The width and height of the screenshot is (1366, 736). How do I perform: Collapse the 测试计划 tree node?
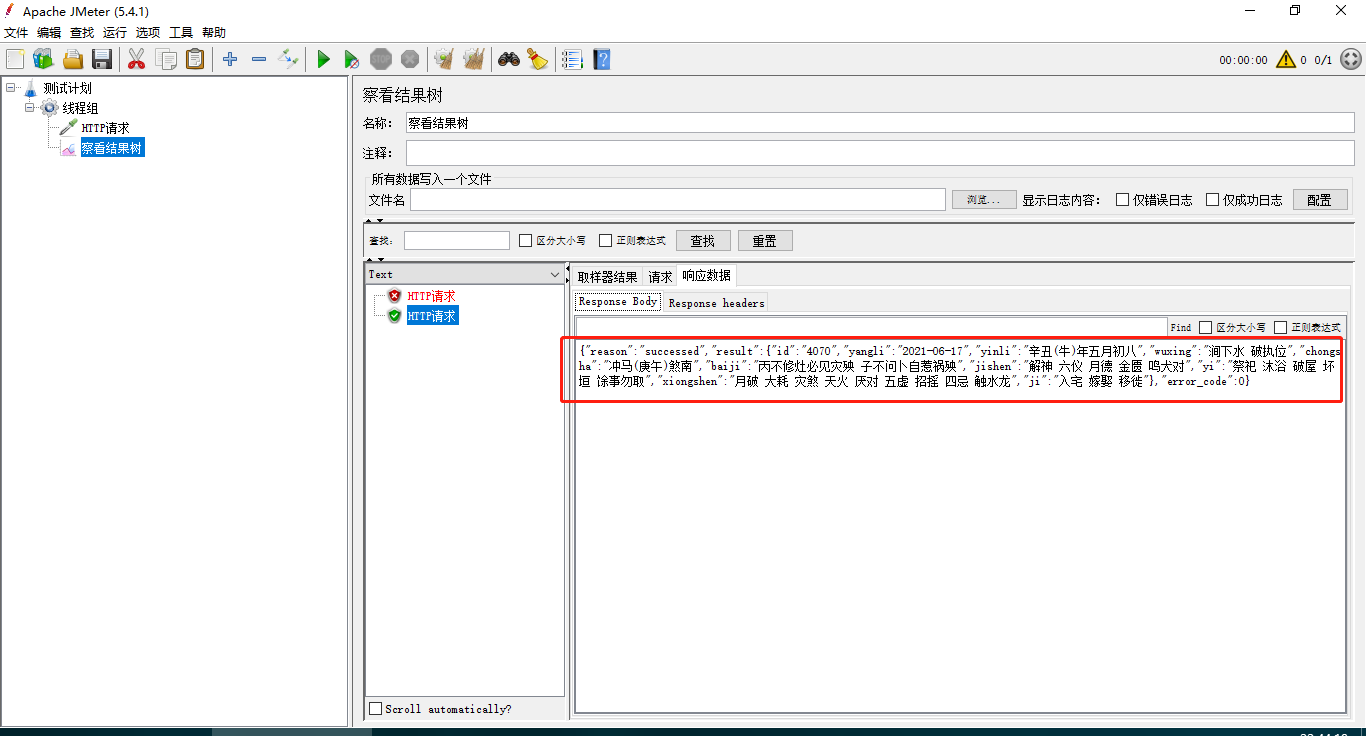pos(10,88)
